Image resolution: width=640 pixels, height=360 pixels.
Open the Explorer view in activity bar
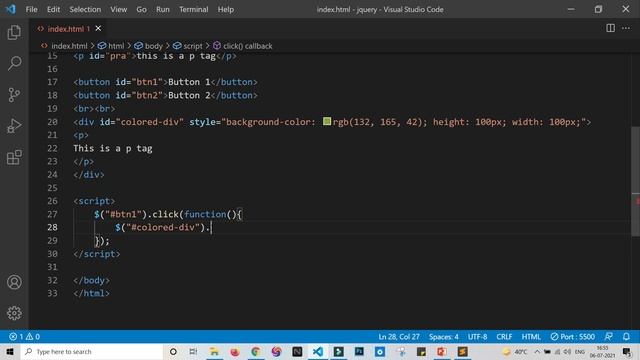[x=14, y=32]
